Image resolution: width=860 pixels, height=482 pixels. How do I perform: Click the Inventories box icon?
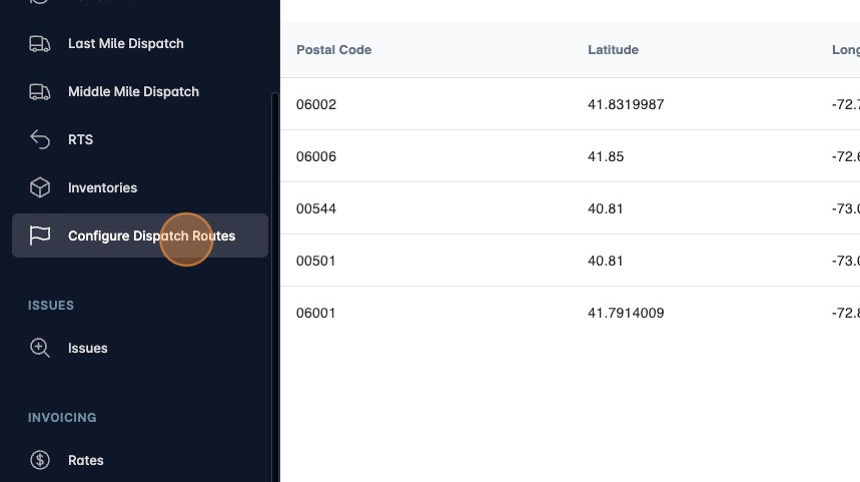(40, 188)
